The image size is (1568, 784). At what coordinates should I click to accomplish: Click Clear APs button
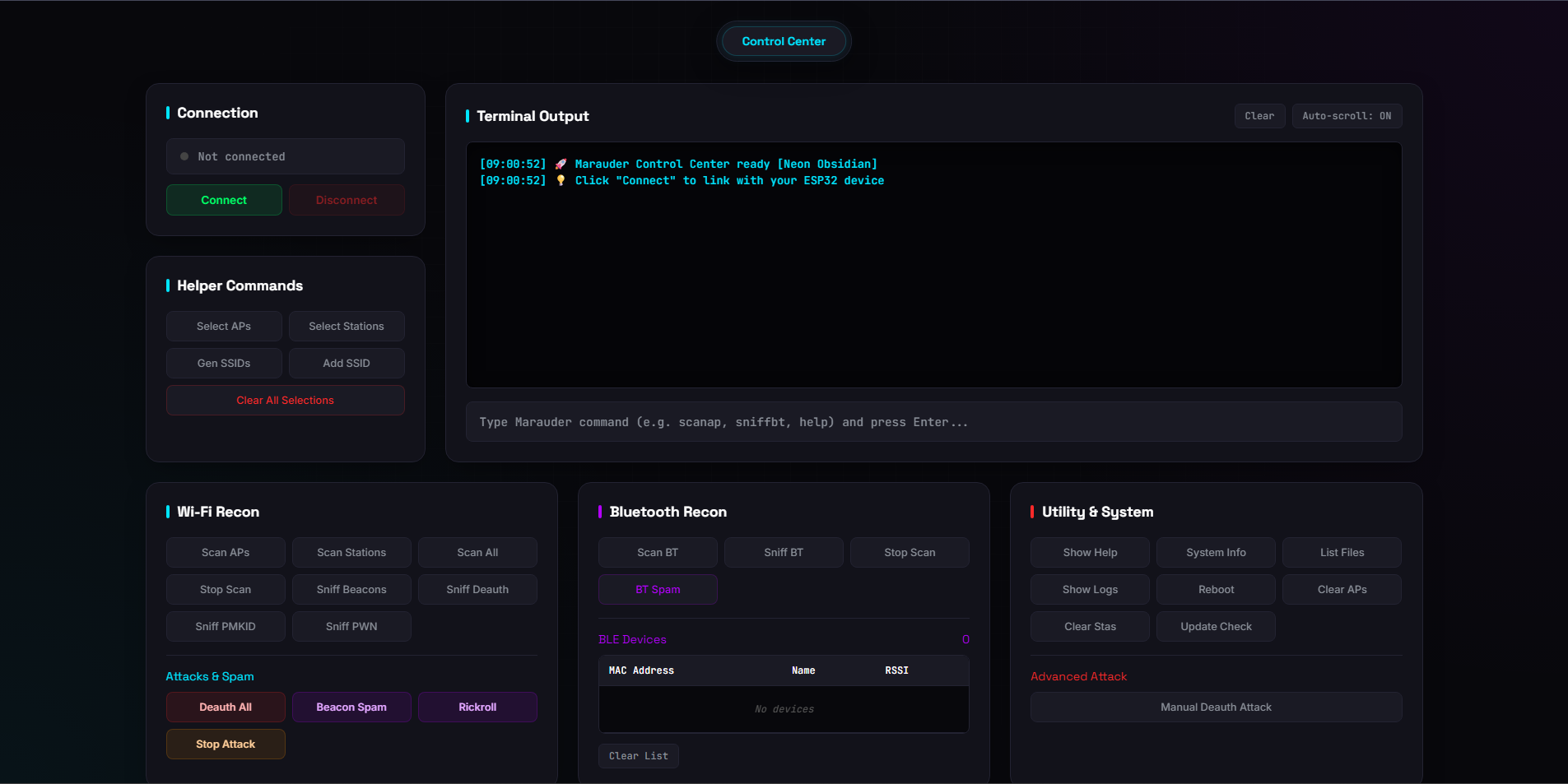pyautogui.click(x=1342, y=590)
